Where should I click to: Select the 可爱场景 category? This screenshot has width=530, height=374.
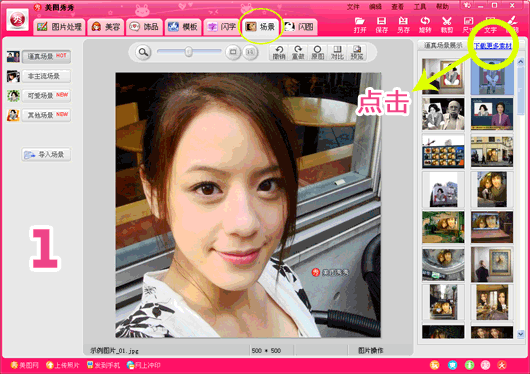point(46,96)
